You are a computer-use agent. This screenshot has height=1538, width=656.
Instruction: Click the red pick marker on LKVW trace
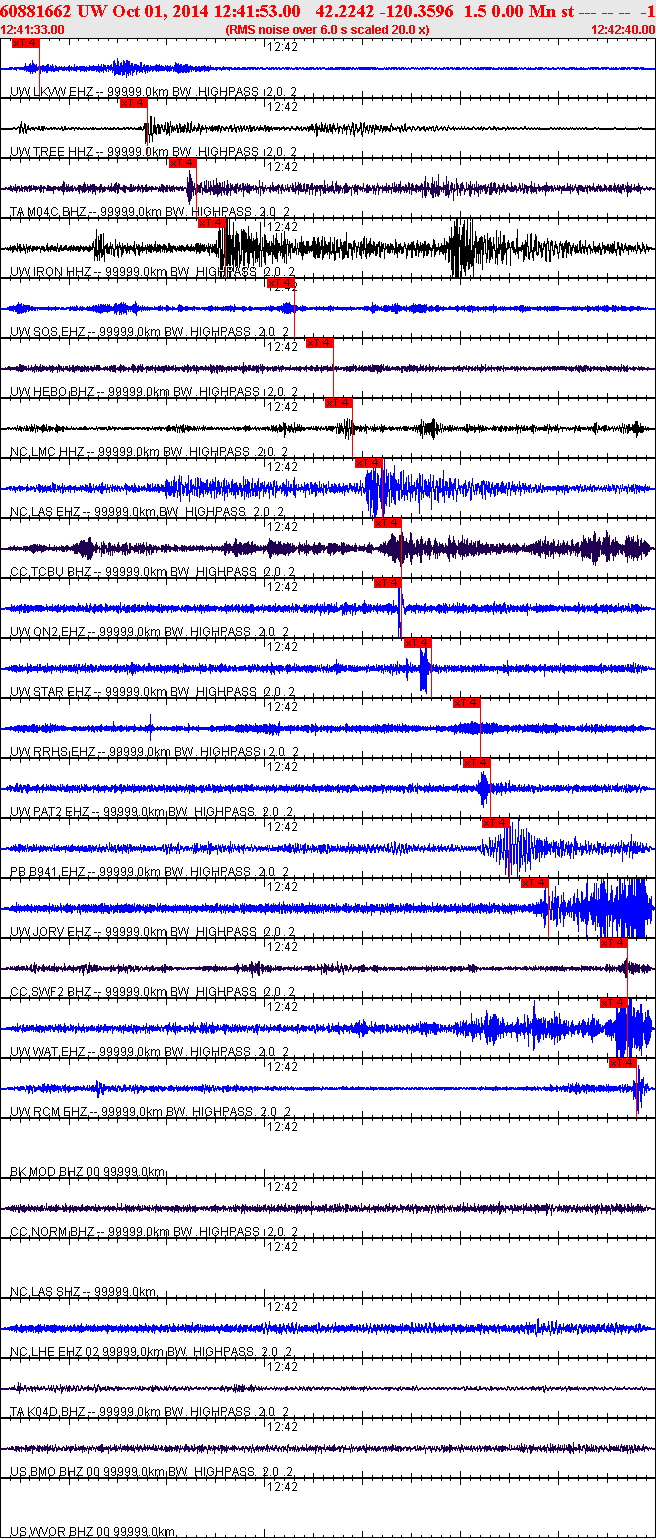(25, 43)
